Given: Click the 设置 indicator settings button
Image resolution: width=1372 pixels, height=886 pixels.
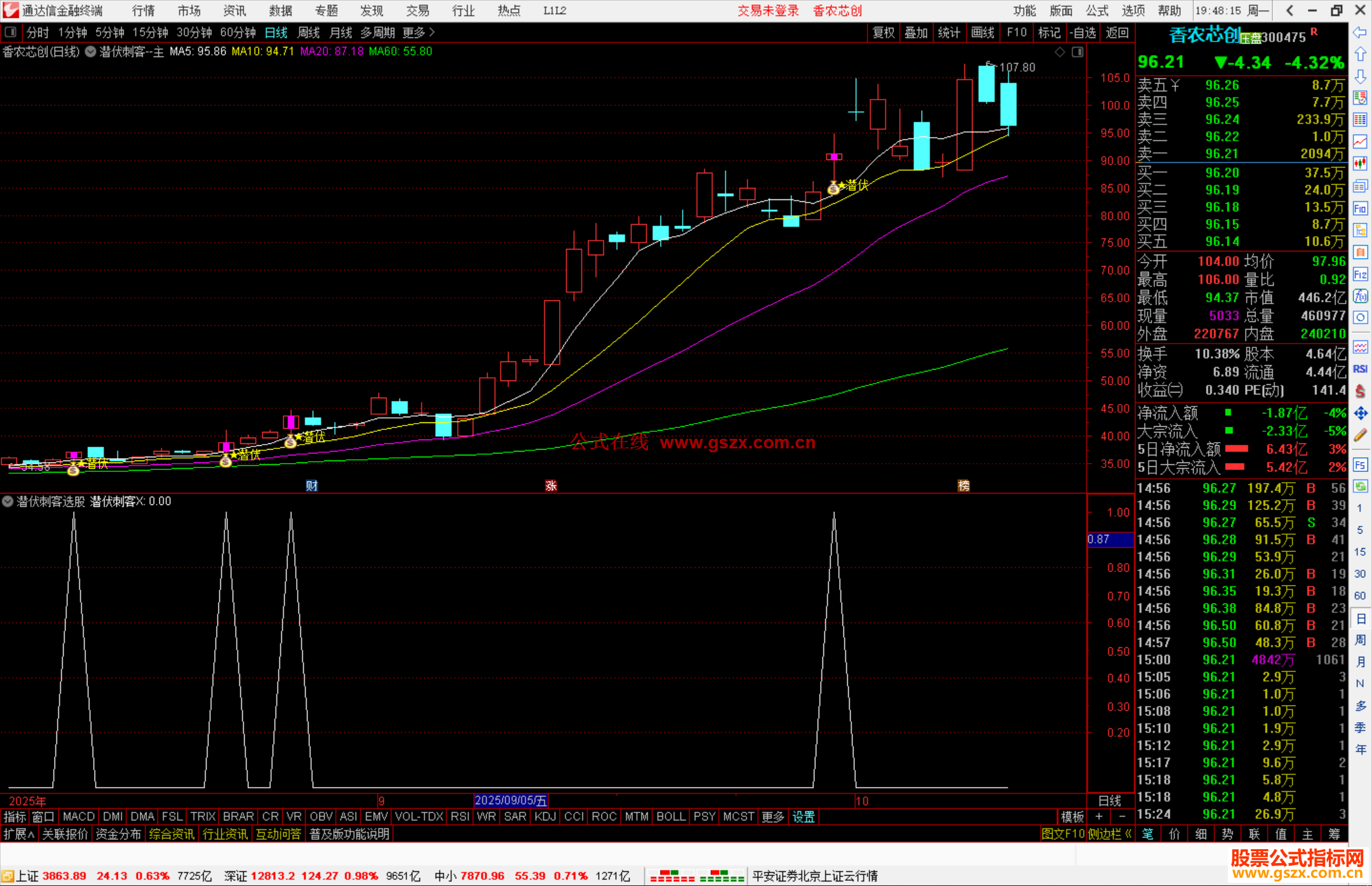Looking at the screenshot, I should point(803,817).
